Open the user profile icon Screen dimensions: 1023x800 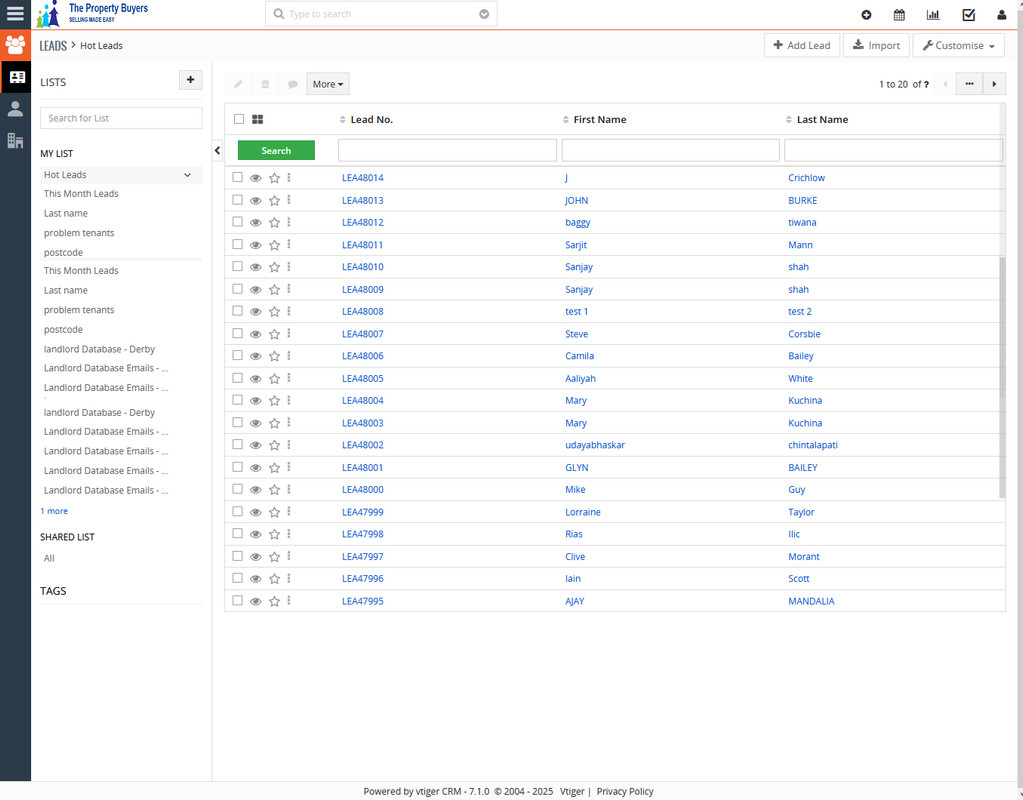1002,15
